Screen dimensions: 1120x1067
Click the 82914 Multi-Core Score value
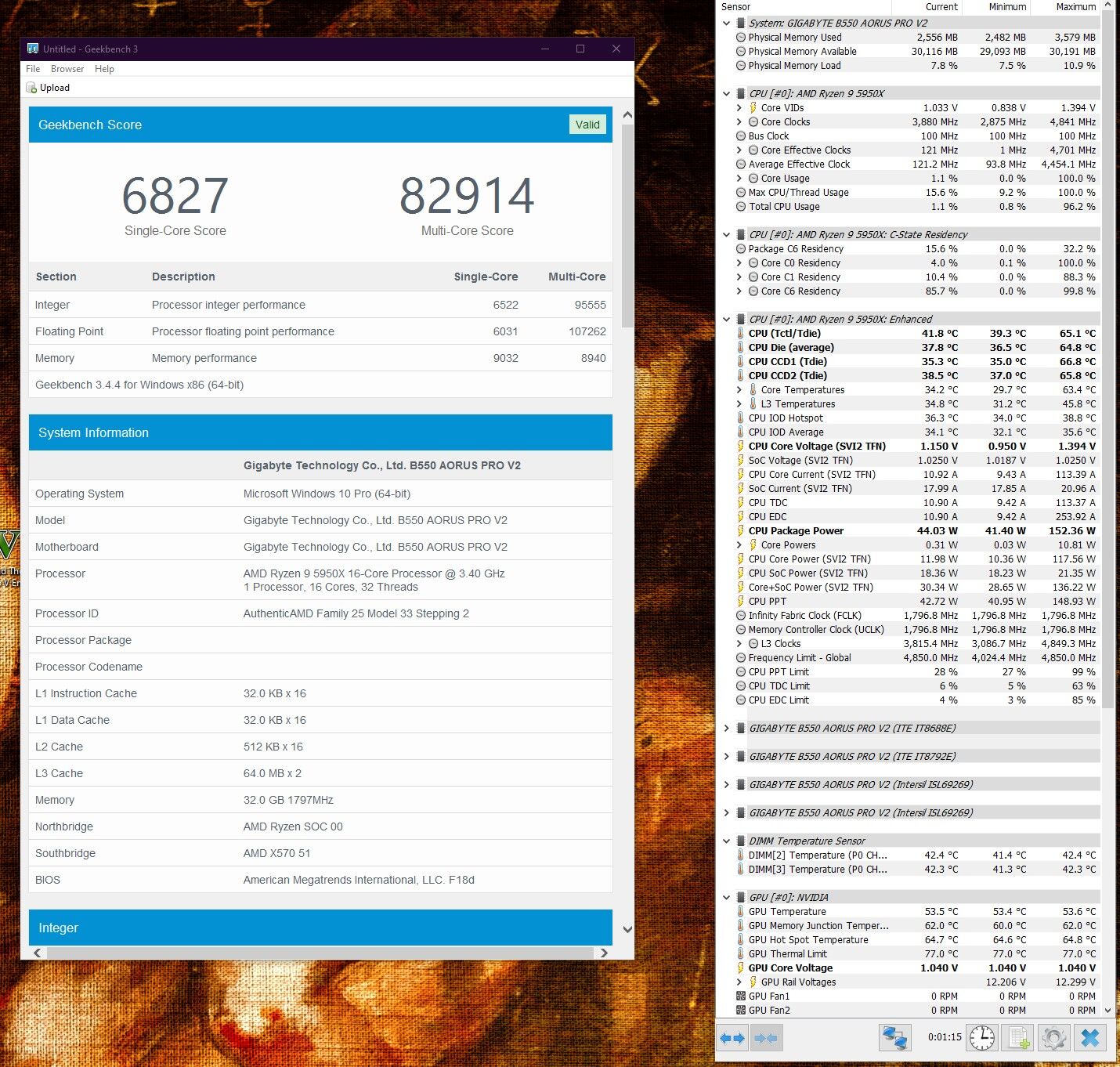click(x=467, y=196)
